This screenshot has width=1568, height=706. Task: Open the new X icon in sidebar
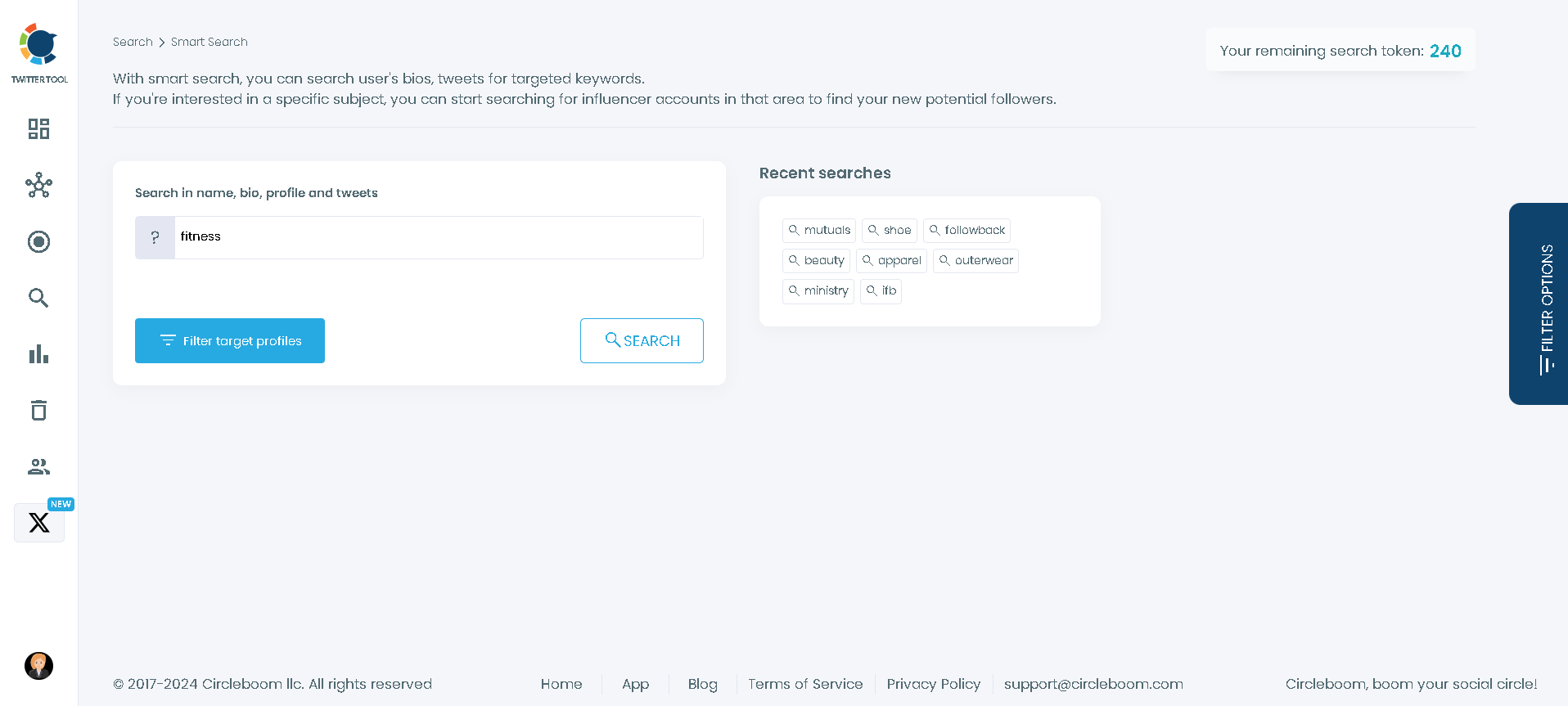tap(39, 522)
